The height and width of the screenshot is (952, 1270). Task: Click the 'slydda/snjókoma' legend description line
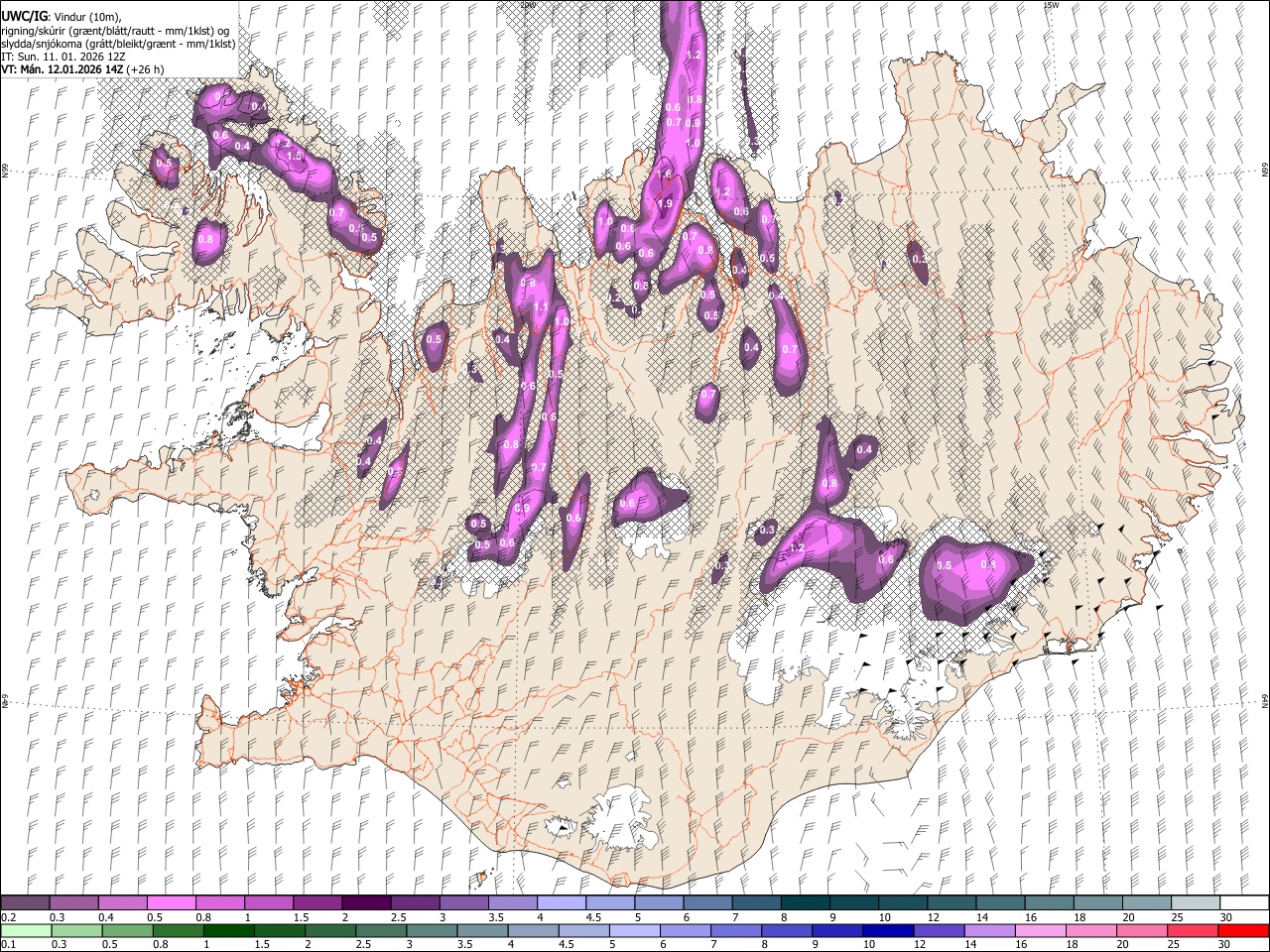pos(118,44)
